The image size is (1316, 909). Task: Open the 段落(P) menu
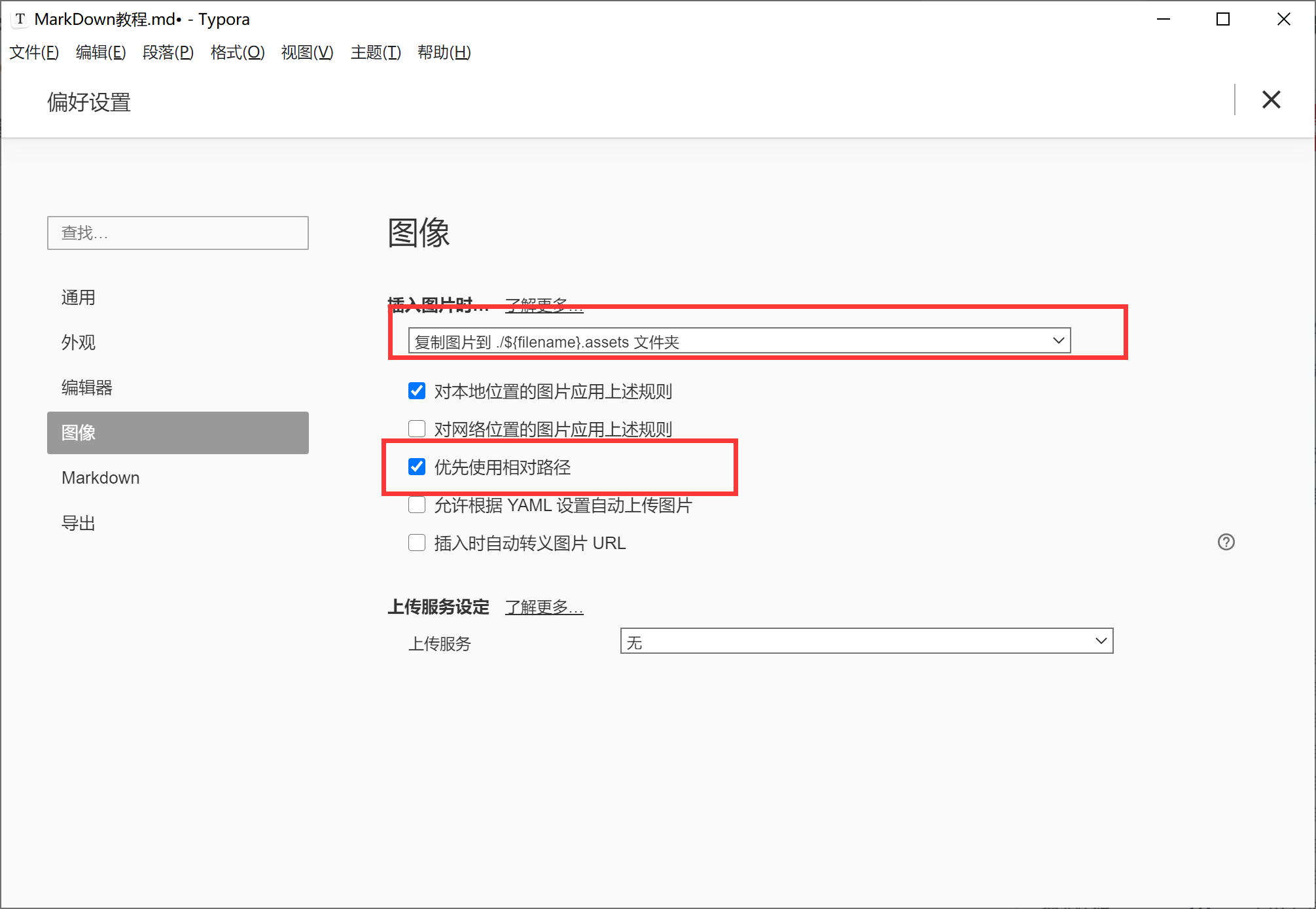168,52
